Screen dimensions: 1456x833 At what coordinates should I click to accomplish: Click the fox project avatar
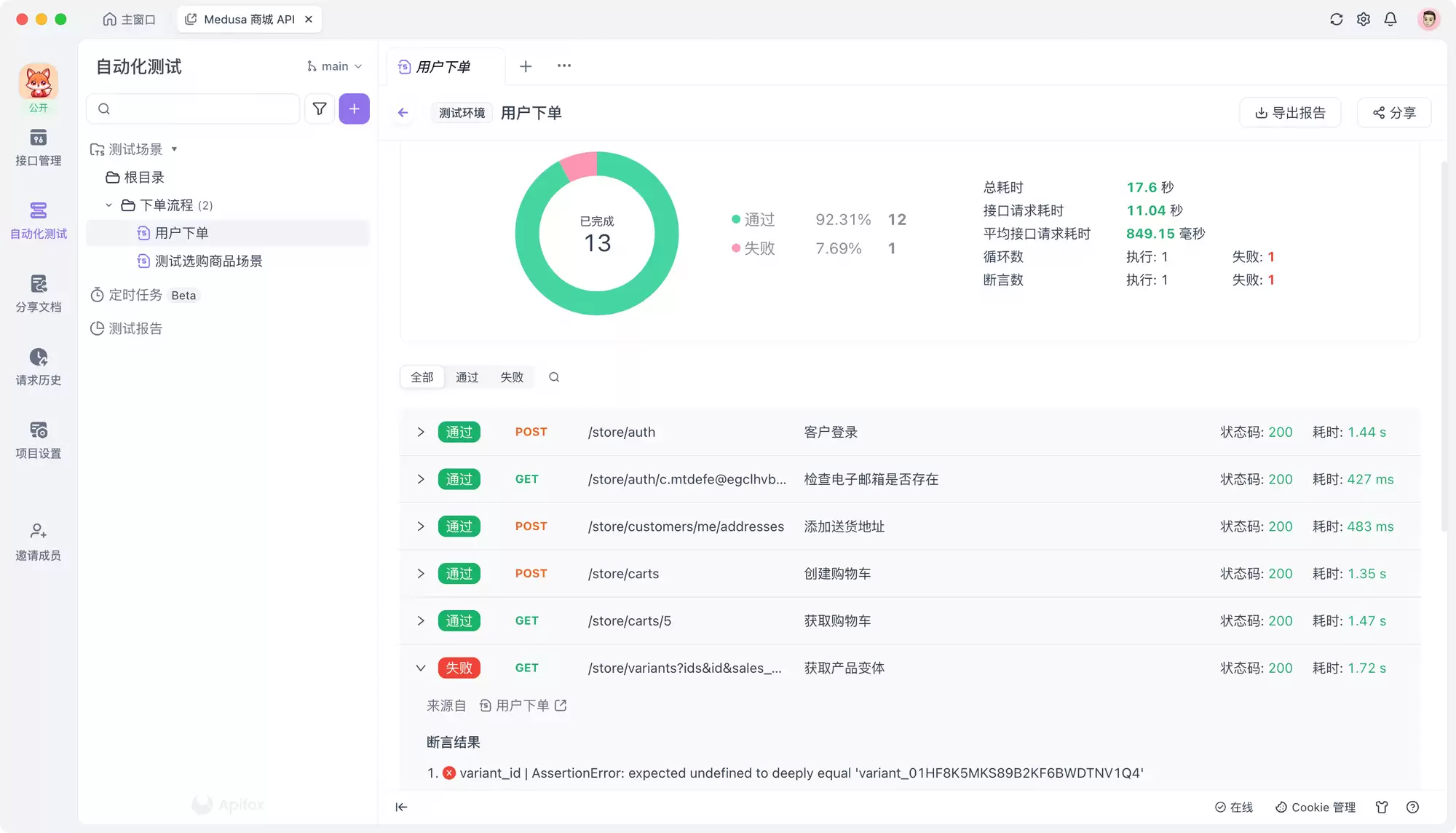pyautogui.click(x=39, y=82)
